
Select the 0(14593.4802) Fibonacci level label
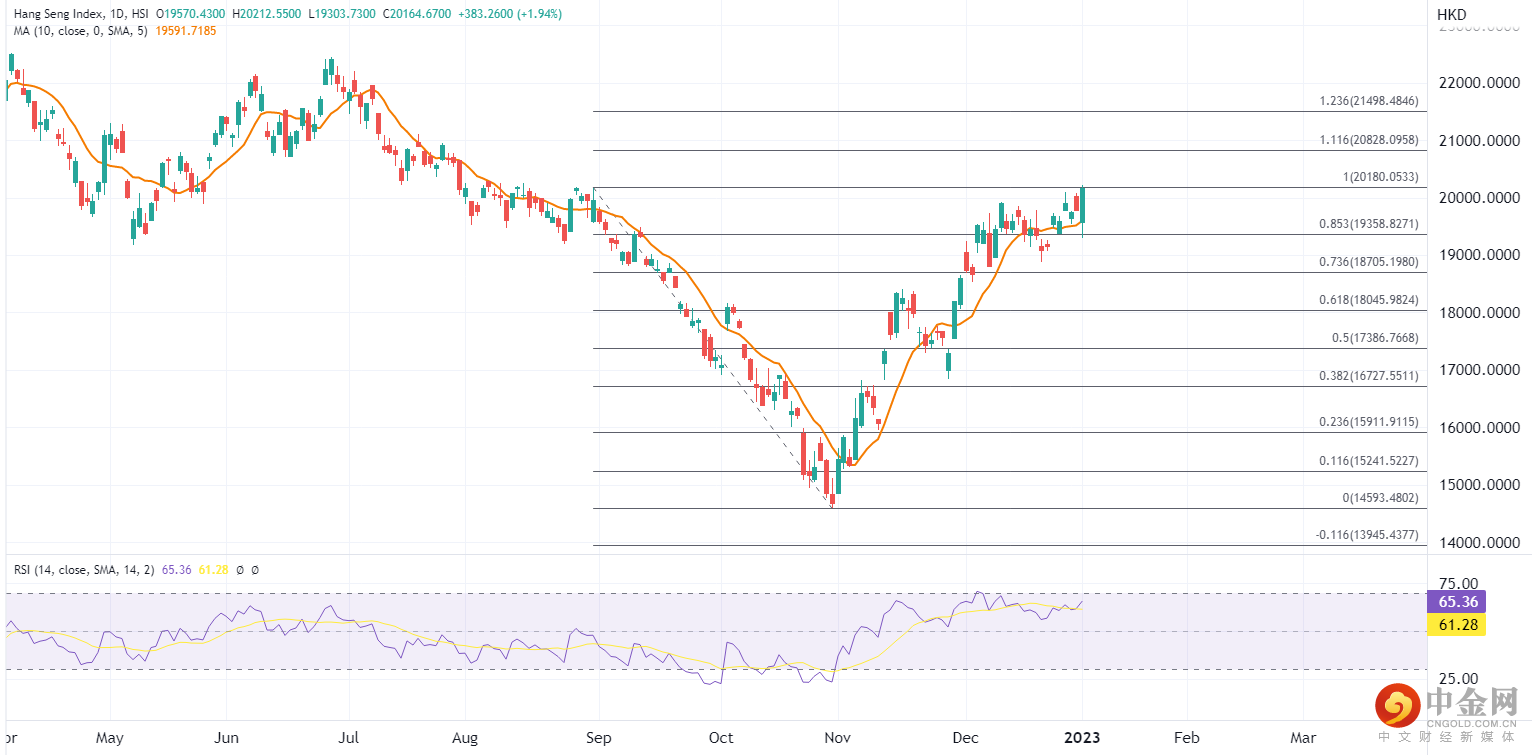click(1380, 498)
